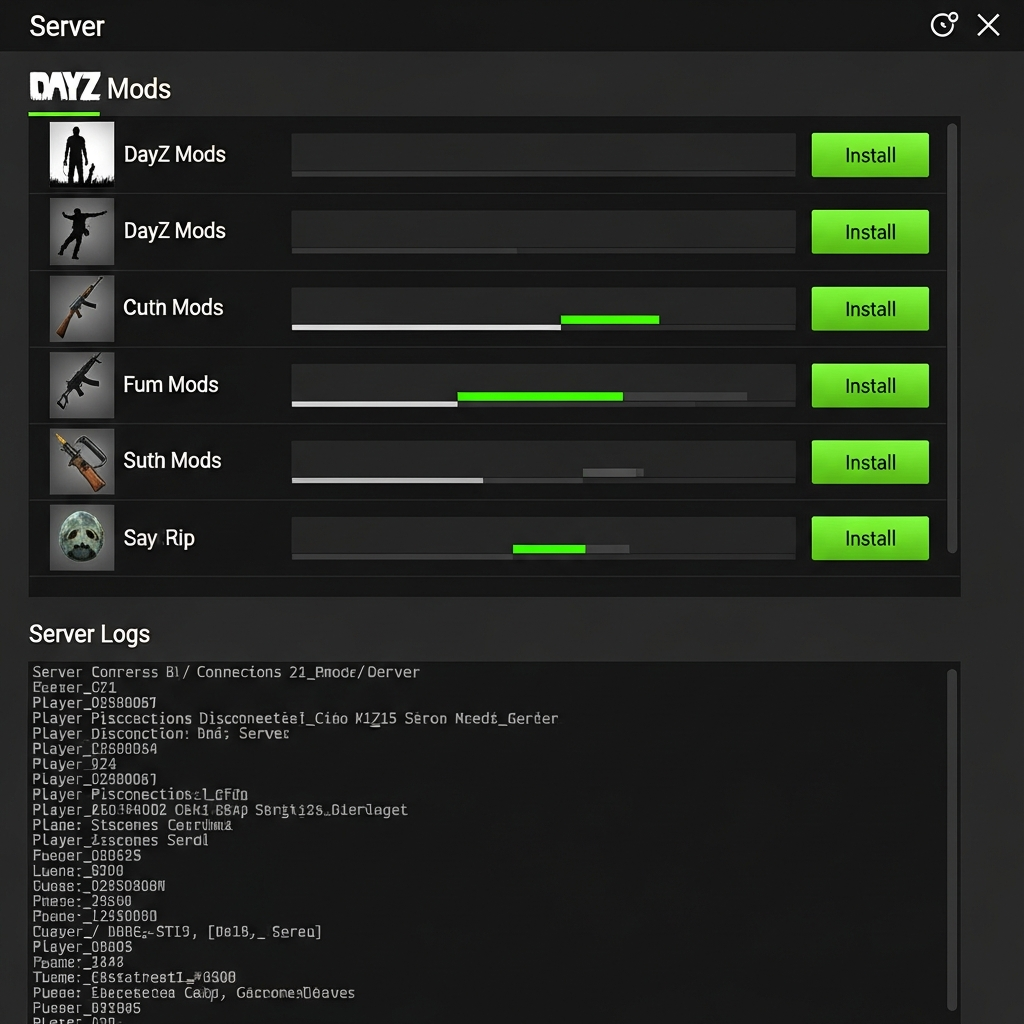Viewport: 1024px width, 1024px height.
Task: Install the first DayZ Mods entry
Action: tap(869, 155)
